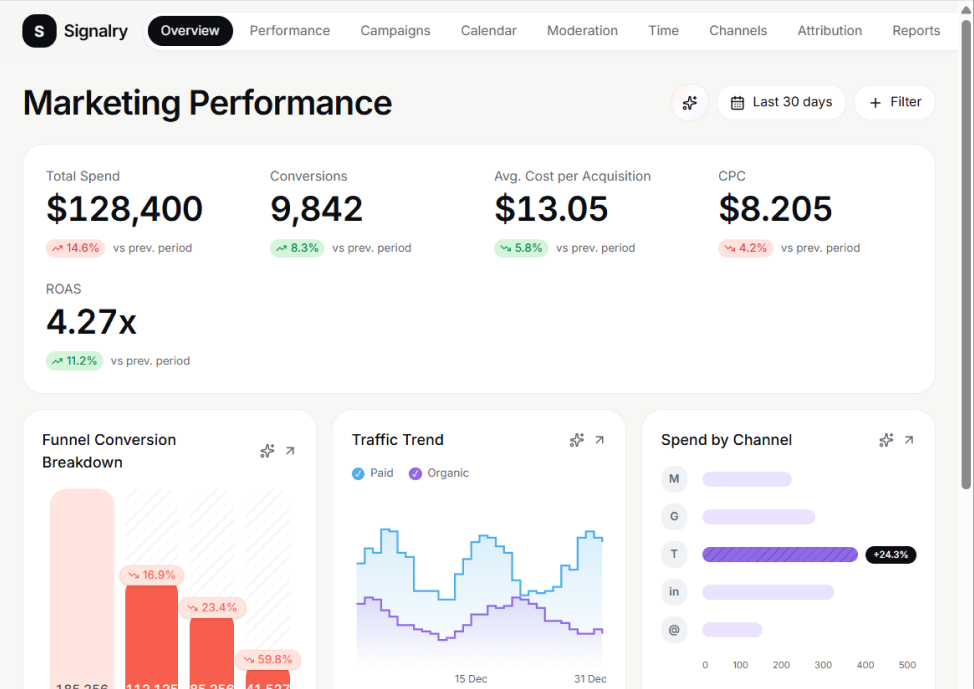Click the 59.8% funnel drop badge
Viewport: 974px width, 689px height.
tap(268, 660)
